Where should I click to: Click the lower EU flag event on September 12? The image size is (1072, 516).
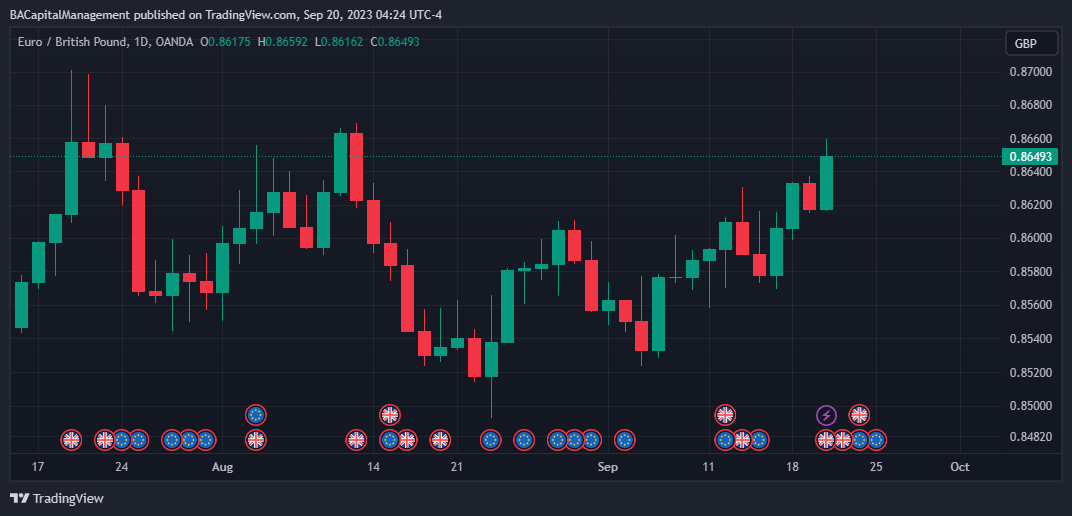point(725,439)
